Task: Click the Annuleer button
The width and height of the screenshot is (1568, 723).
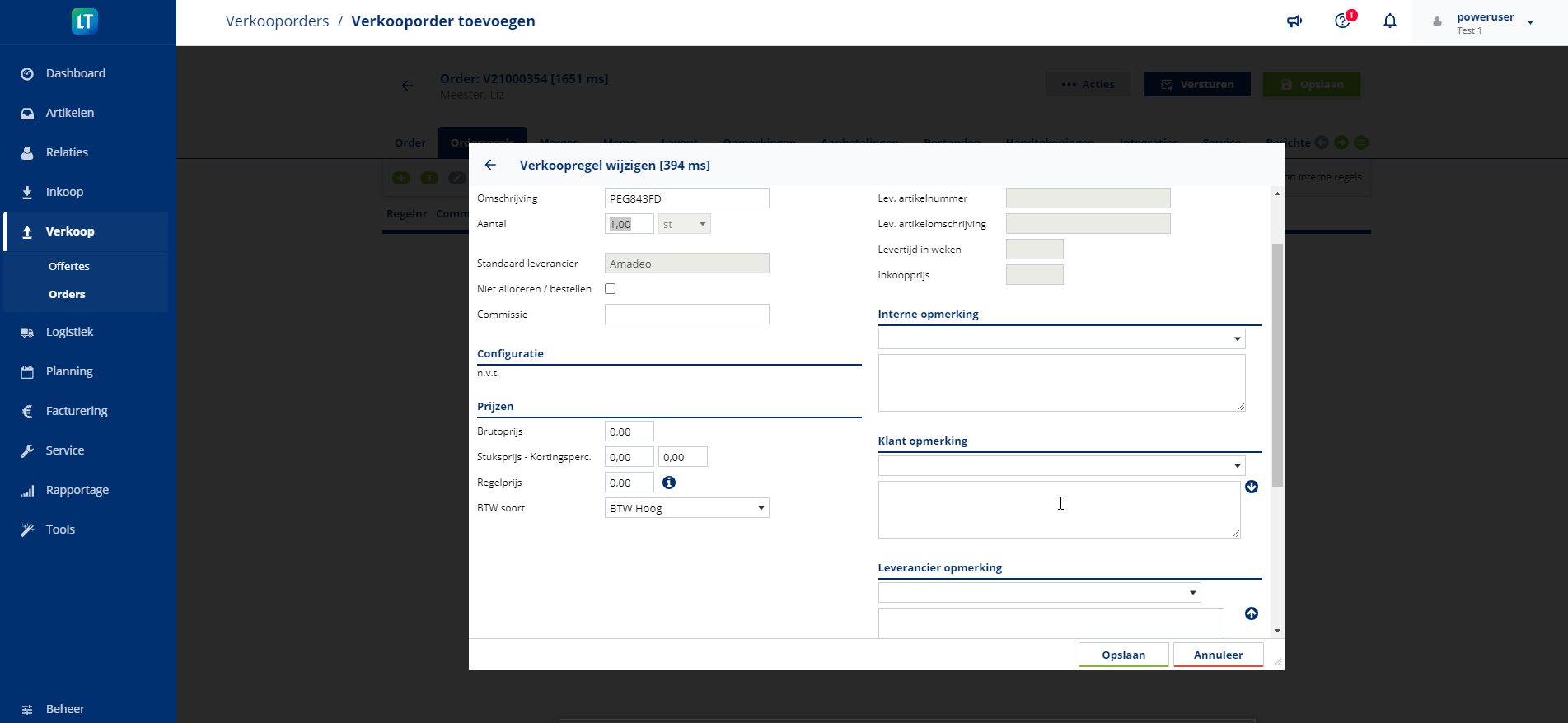Action: point(1218,655)
